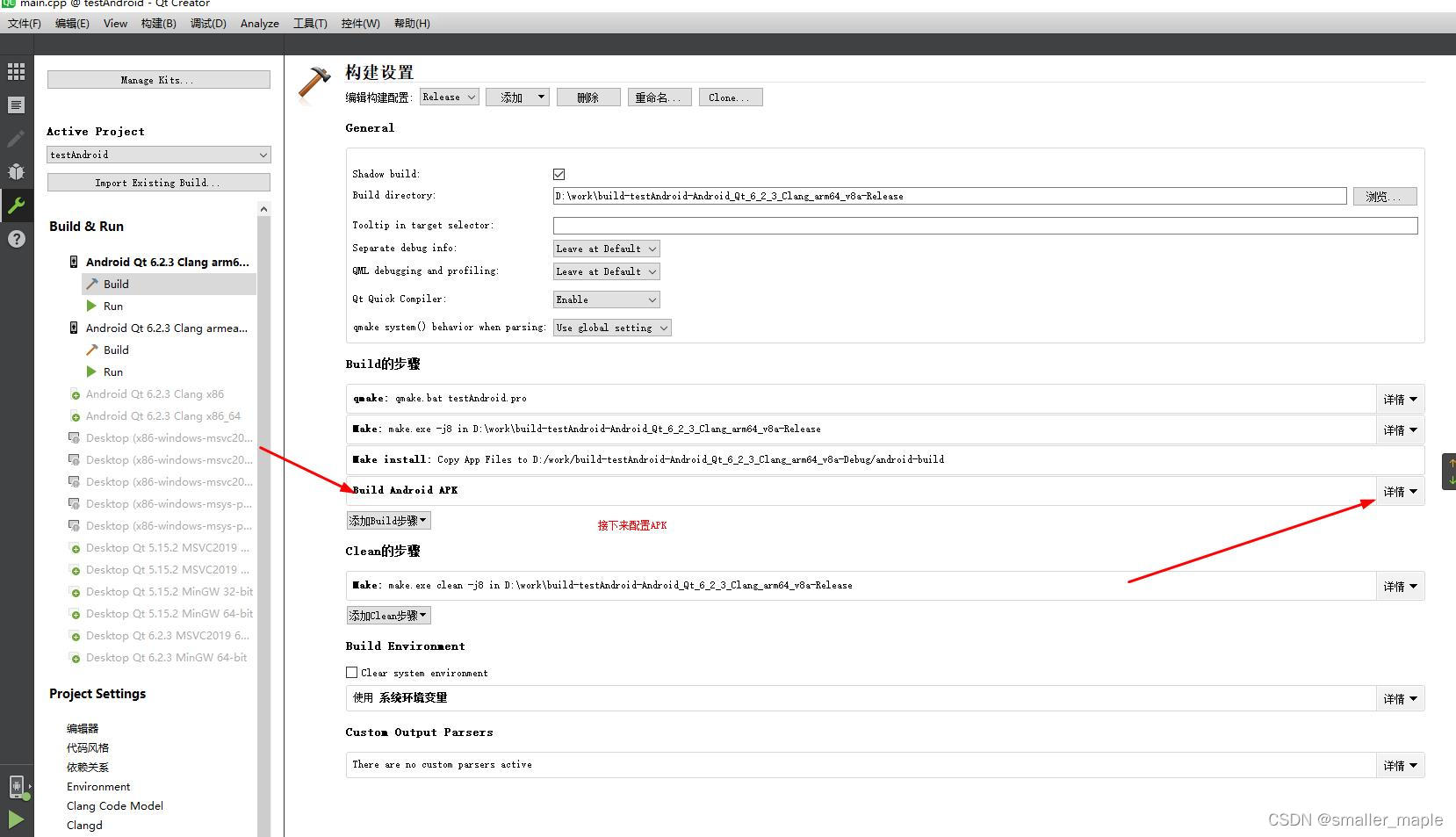The width and height of the screenshot is (1456, 837).
Task: Expand Custom Output Parsers details
Action: click(x=1400, y=765)
